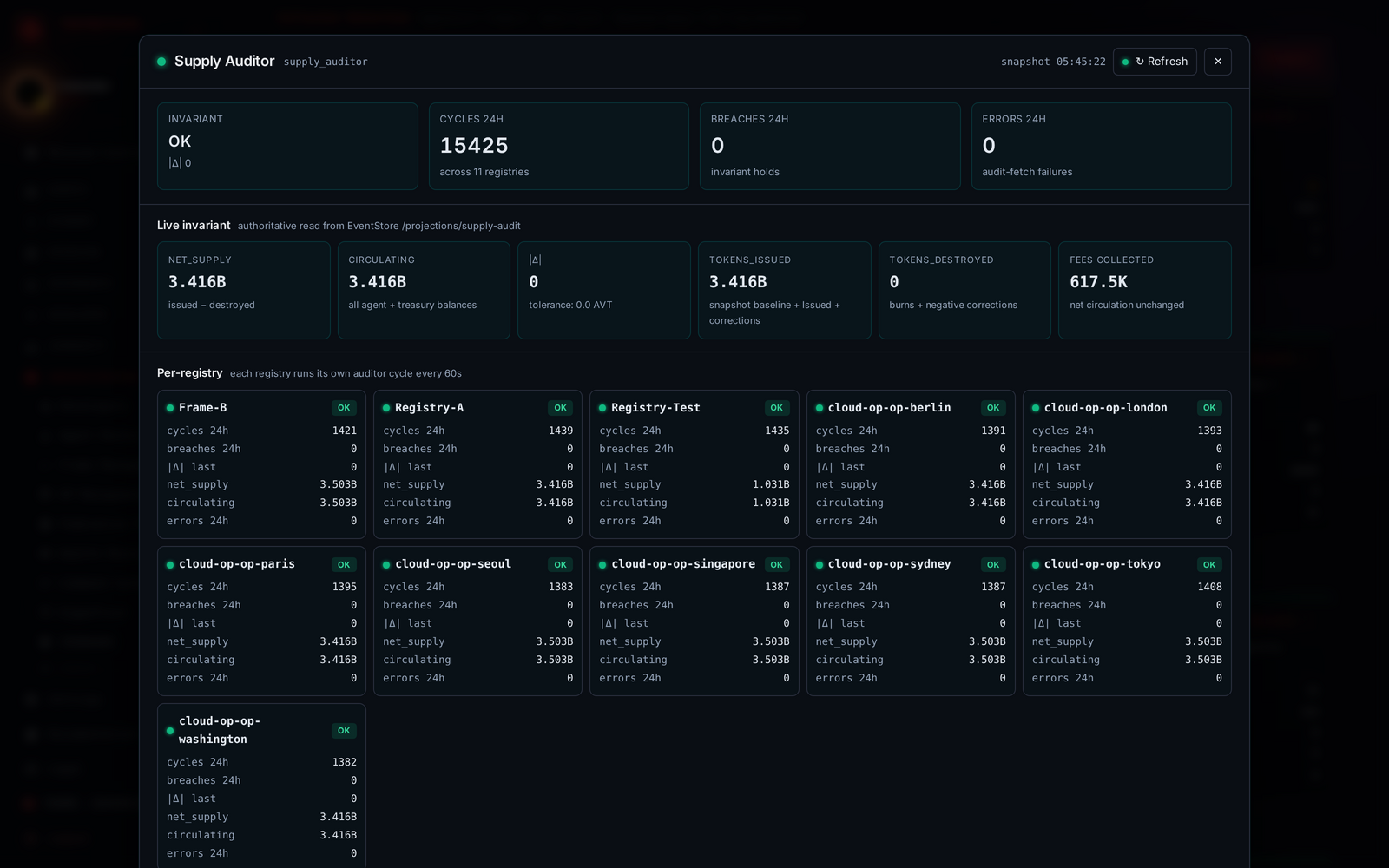Click the OK badge on Registry-A card
The image size is (1389, 868).
(561, 408)
